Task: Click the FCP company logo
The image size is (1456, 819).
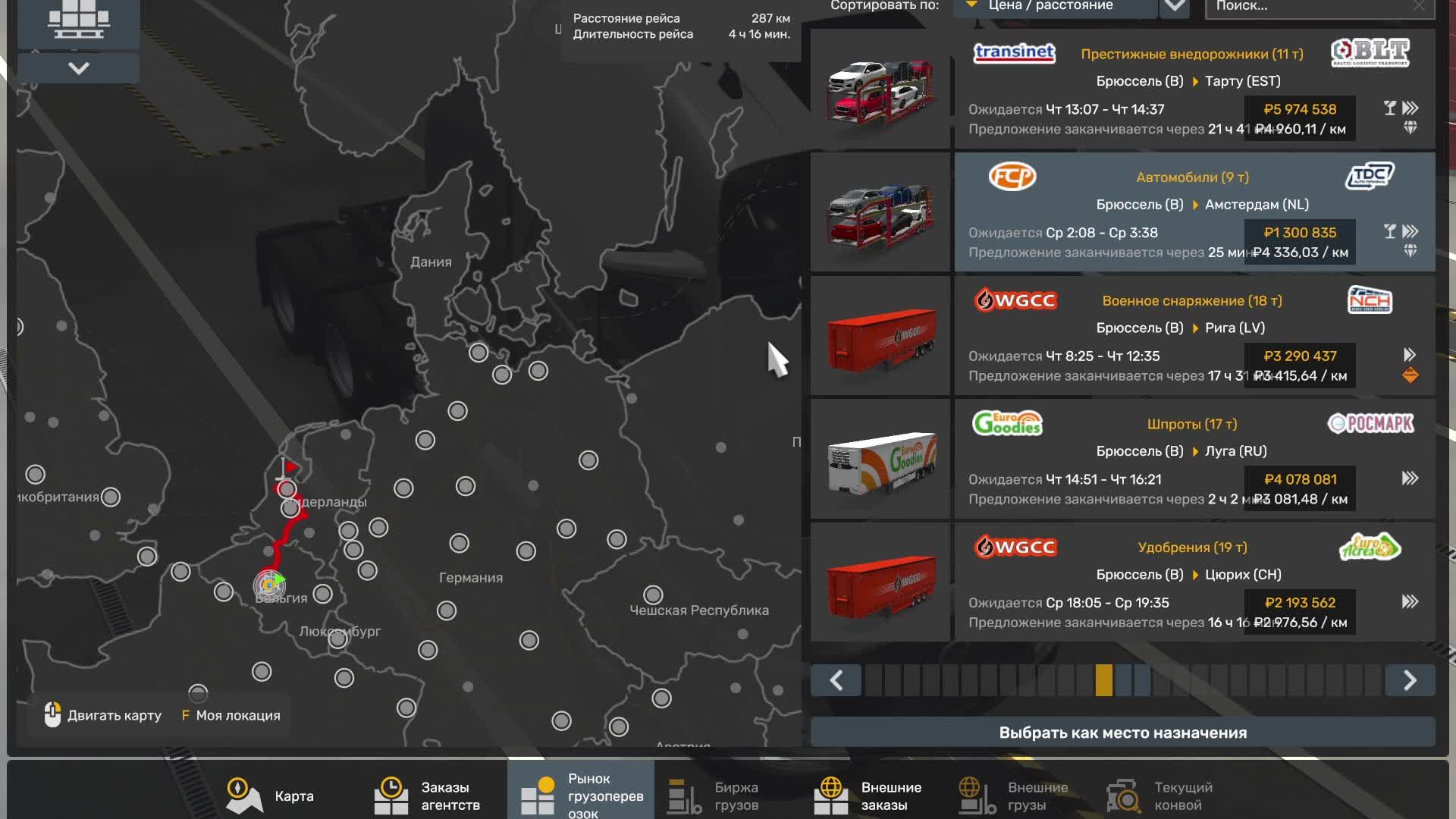Action: (1012, 177)
